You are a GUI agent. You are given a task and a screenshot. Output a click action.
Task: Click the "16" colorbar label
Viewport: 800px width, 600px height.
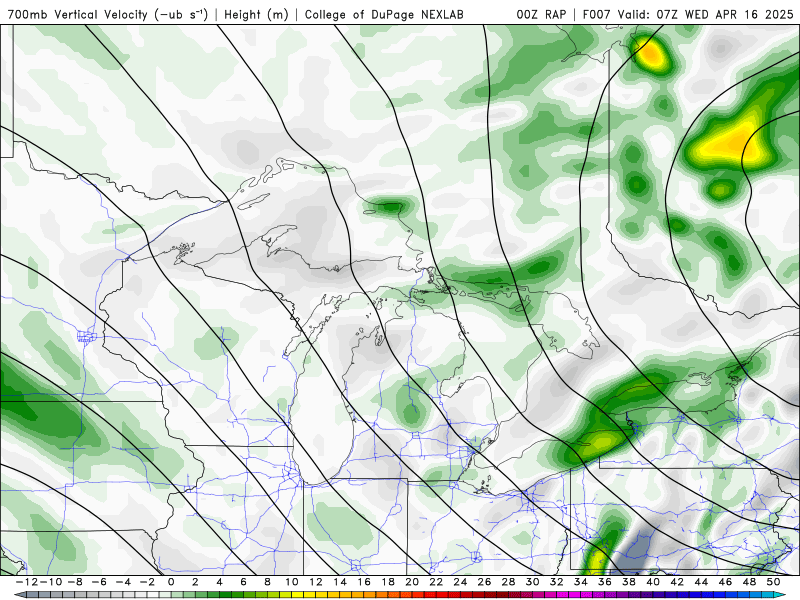tap(364, 582)
